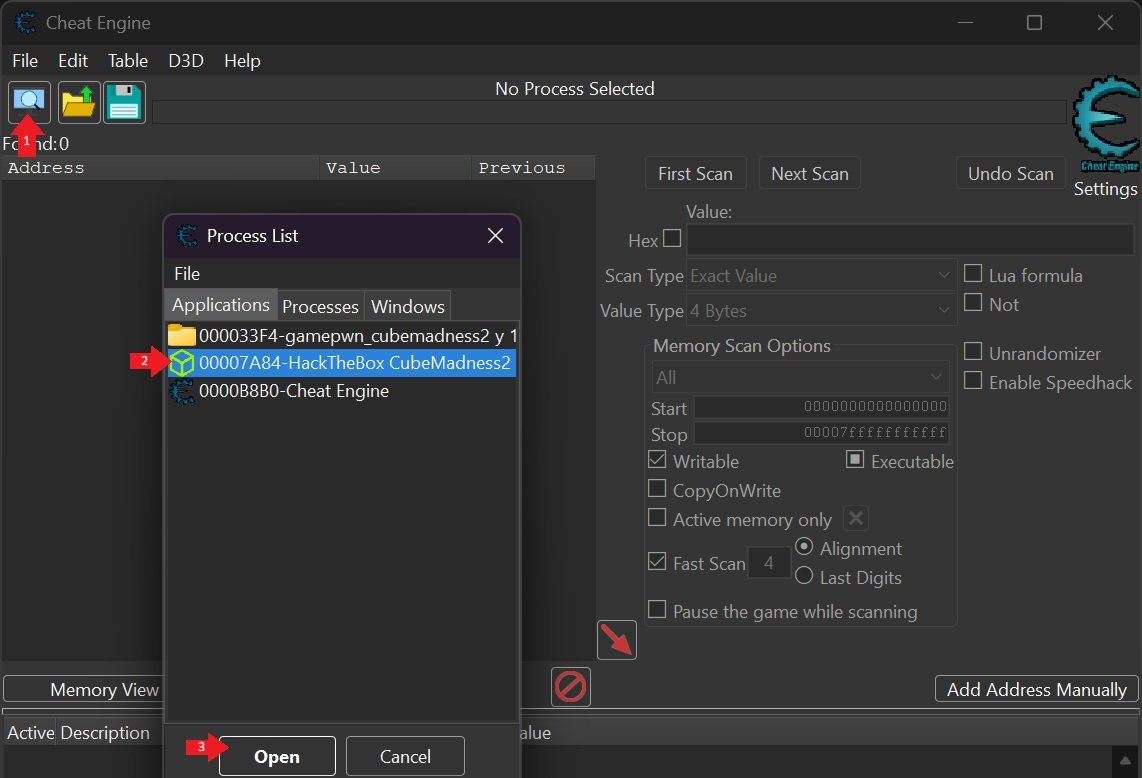The height and width of the screenshot is (778, 1142).
Task: Select 00007A84-HackTheBox CubeMadness2 entry
Action: [x=342, y=363]
